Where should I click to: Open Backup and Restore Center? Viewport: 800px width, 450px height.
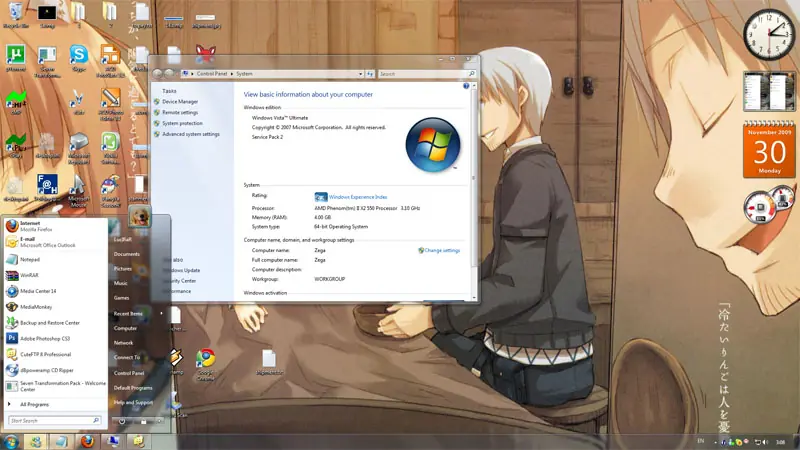[54, 323]
